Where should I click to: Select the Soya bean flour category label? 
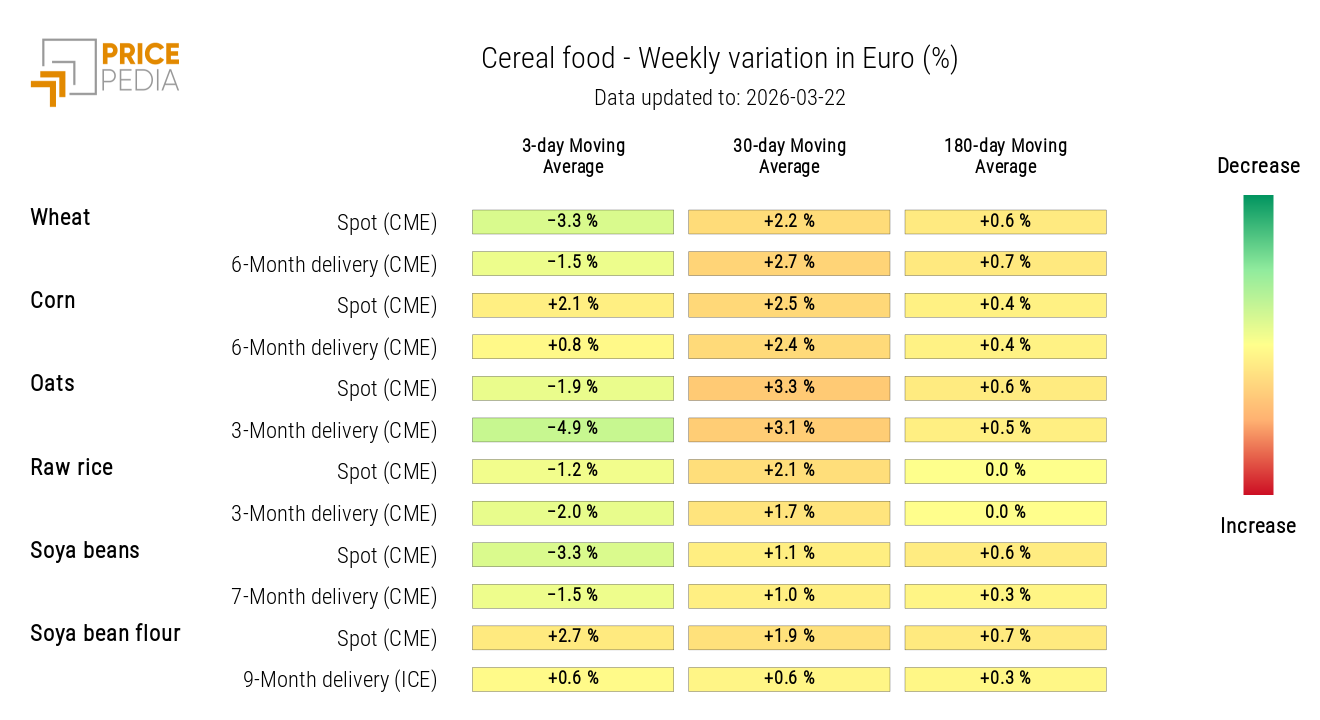[x=105, y=633]
